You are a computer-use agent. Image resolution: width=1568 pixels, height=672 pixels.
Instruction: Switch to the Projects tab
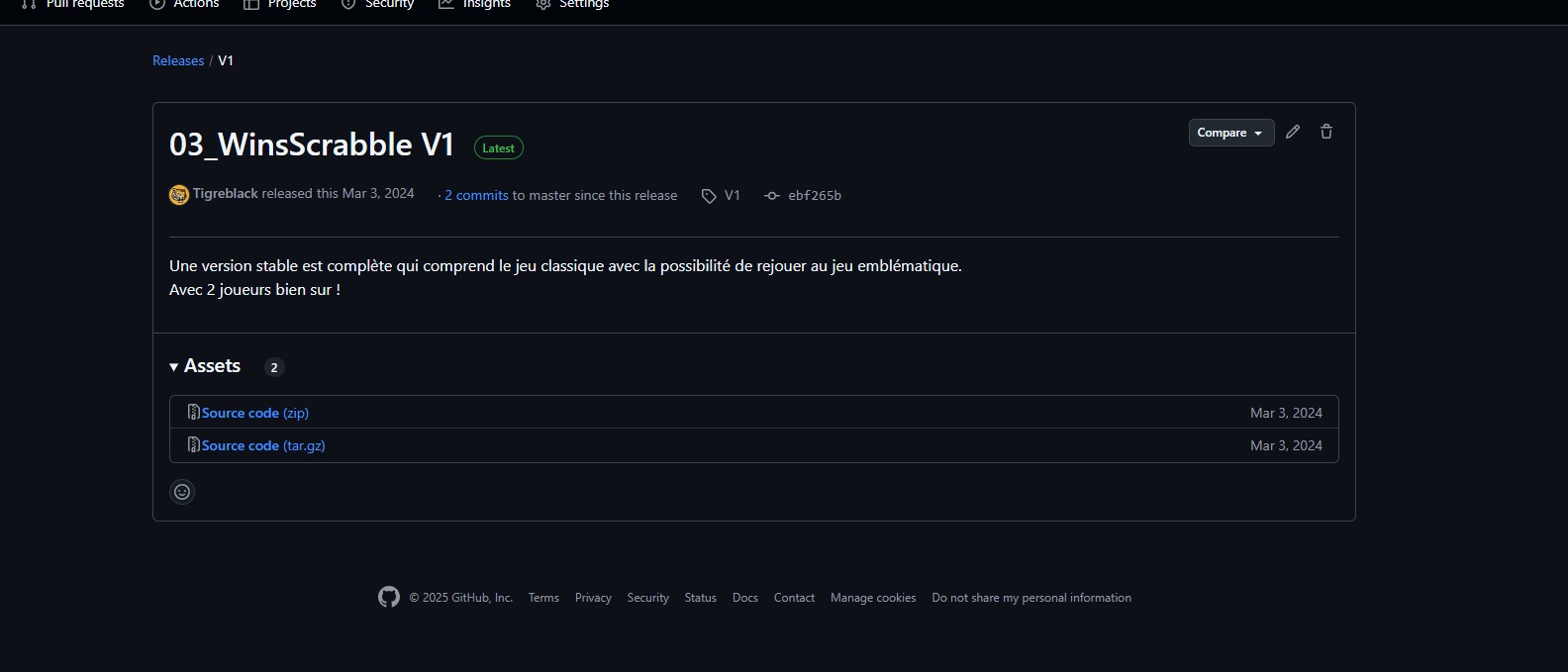click(280, 4)
